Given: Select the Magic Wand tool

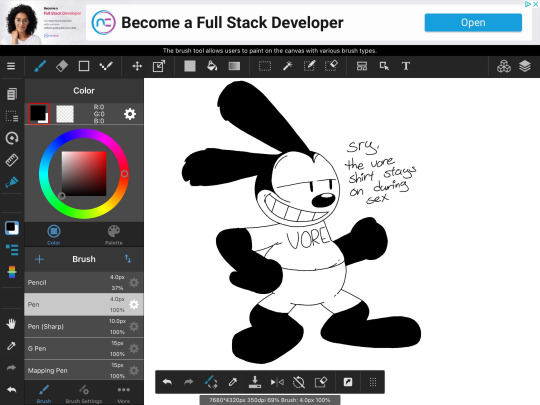Looking at the screenshot, I should click(x=287, y=66).
